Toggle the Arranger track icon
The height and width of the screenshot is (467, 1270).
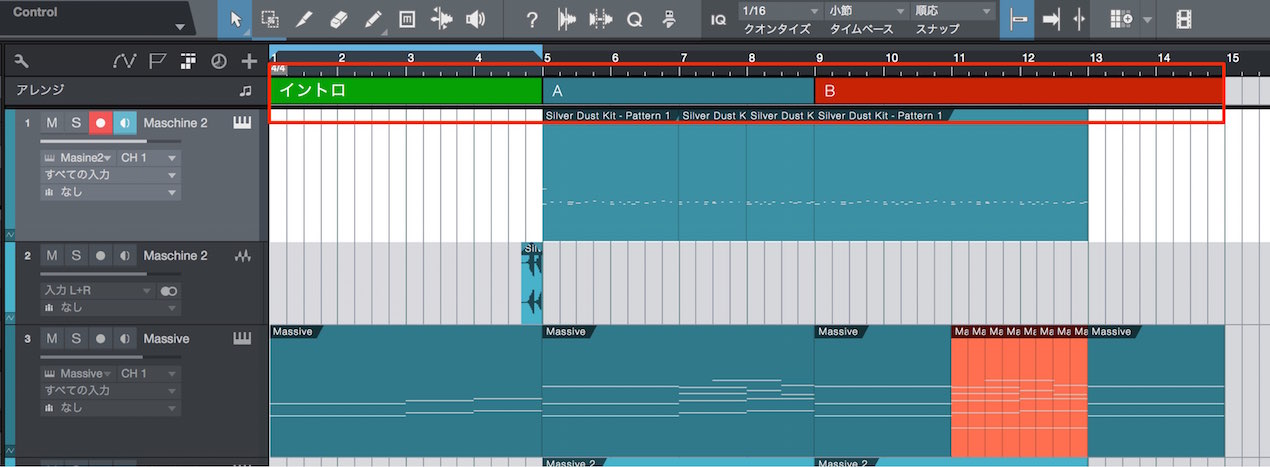click(188, 62)
